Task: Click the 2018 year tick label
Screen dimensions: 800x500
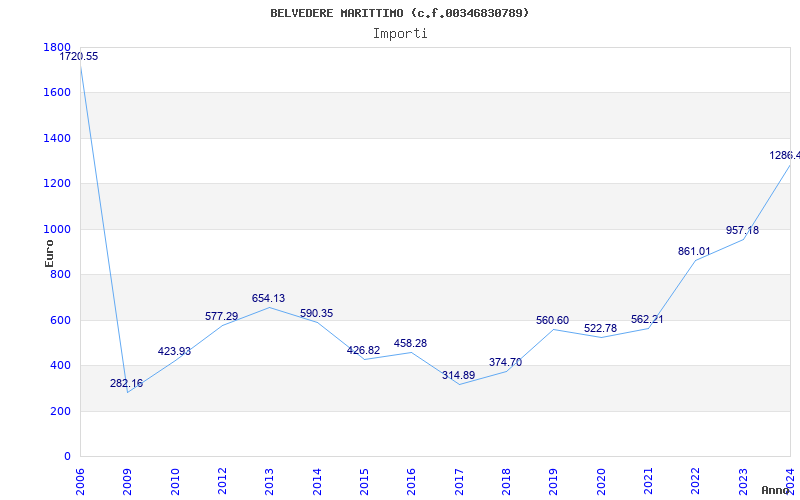Action: [x=506, y=482]
